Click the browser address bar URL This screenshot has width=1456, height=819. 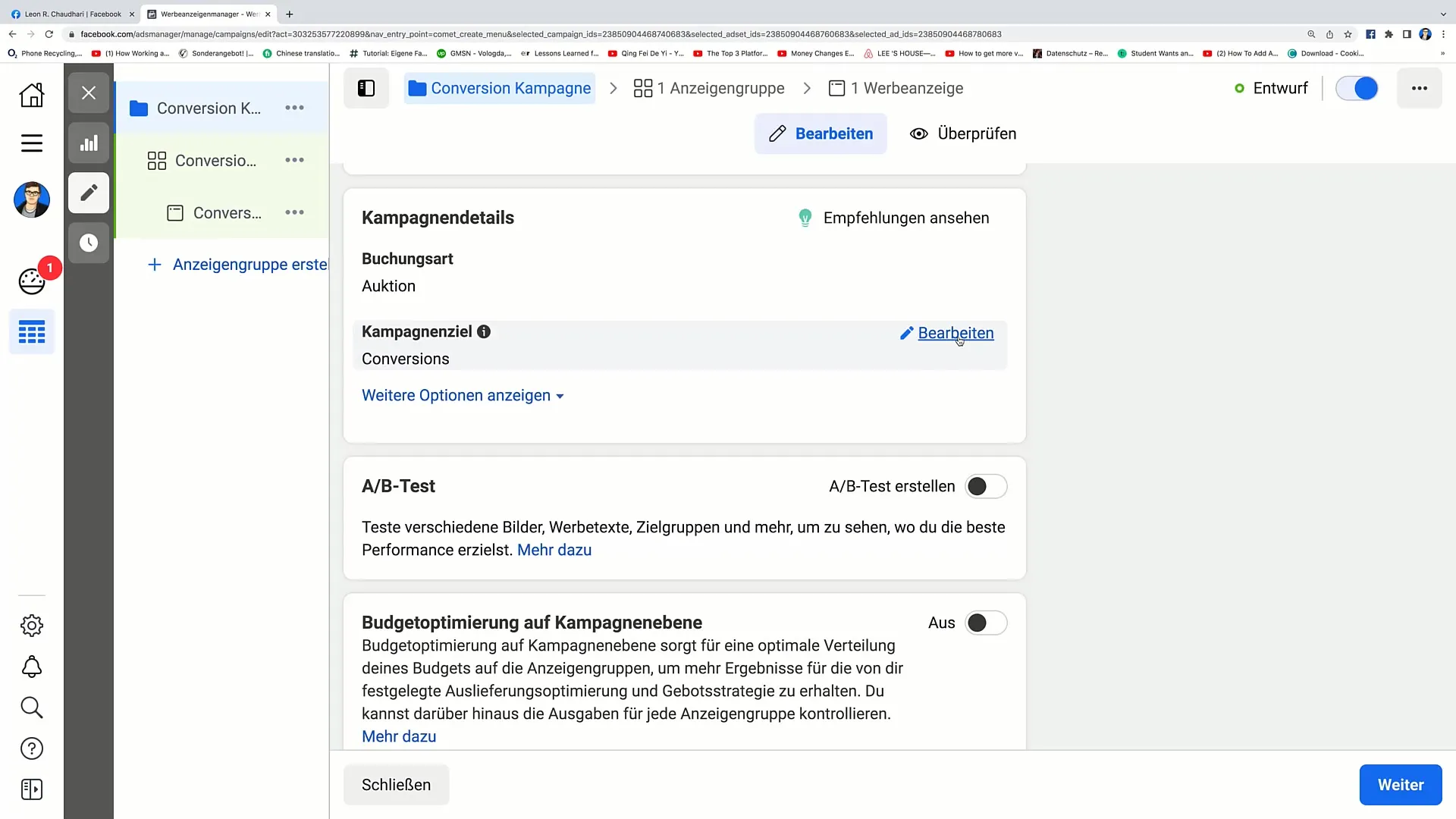541,34
